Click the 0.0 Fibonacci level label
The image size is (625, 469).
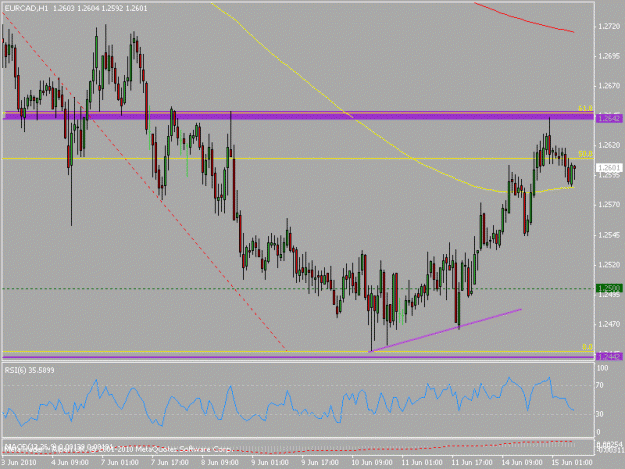pos(588,347)
